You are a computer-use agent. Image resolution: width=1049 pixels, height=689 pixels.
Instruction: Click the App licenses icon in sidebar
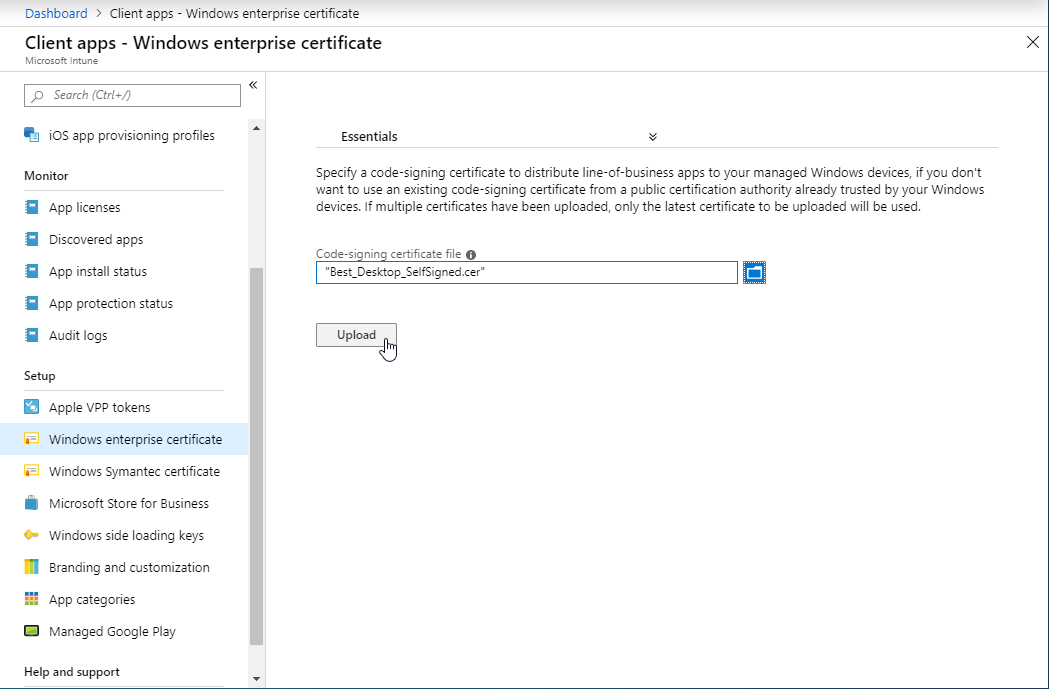point(31,208)
